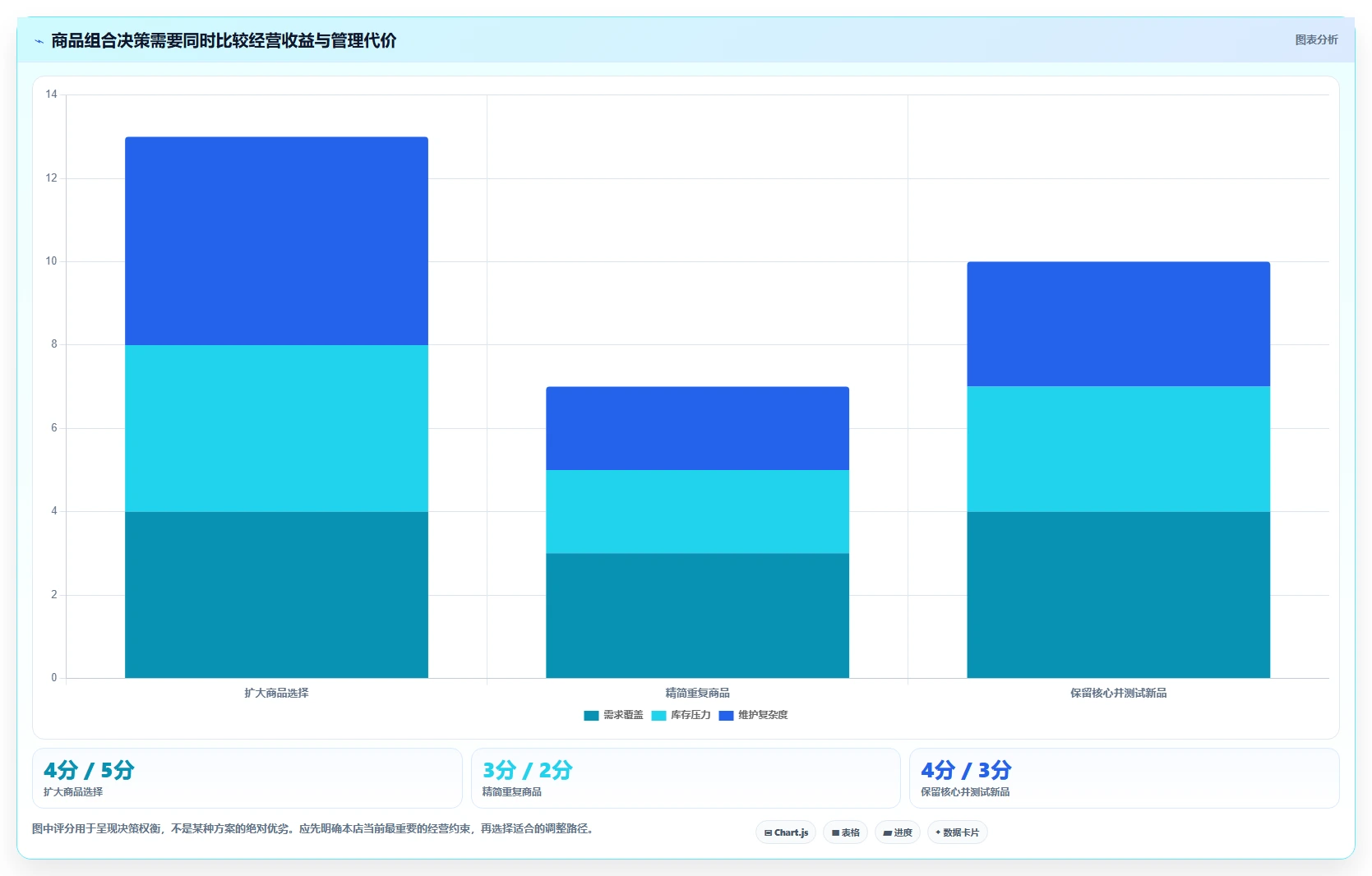Click the y-axis value 14
The width and height of the screenshot is (1372, 876).
pyautogui.click(x=51, y=95)
